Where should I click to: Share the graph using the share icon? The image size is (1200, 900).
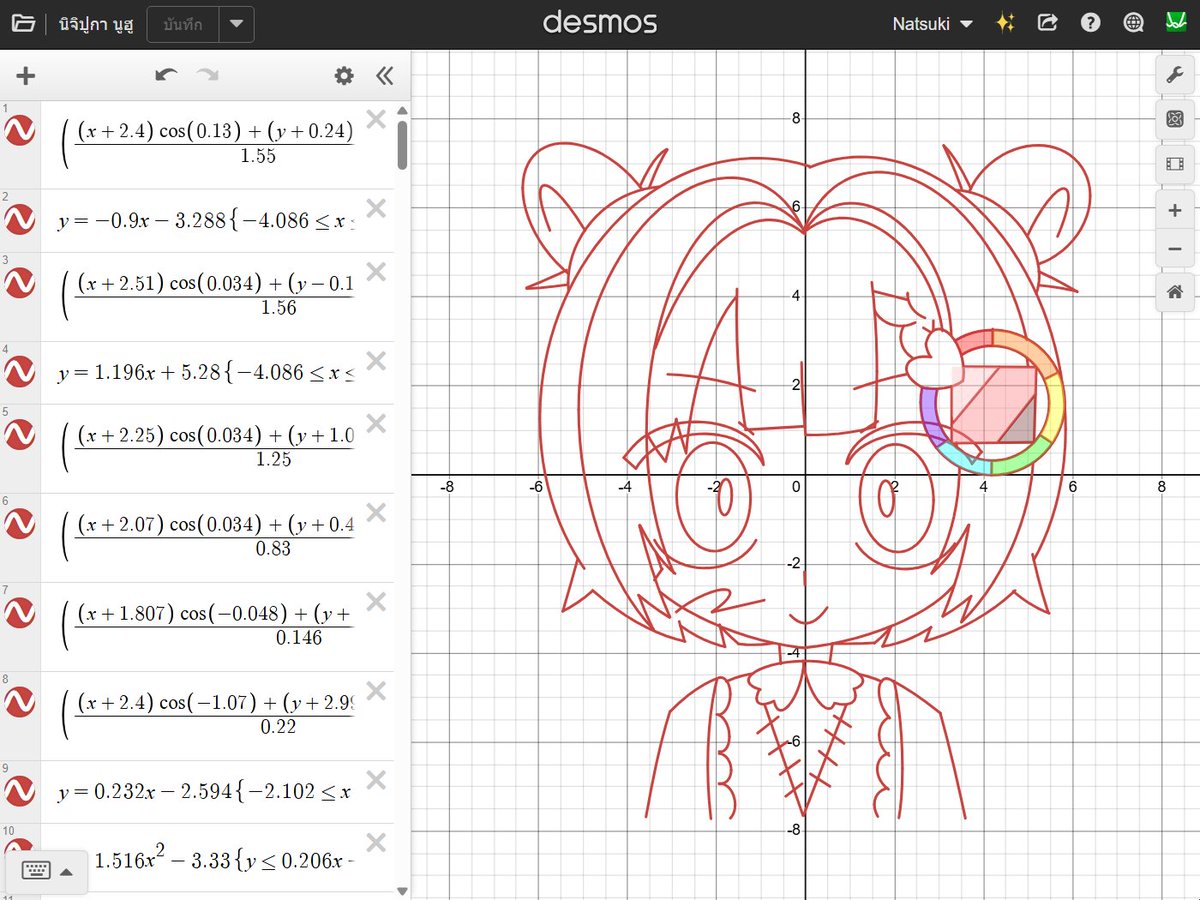click(x=1047, y=22)
